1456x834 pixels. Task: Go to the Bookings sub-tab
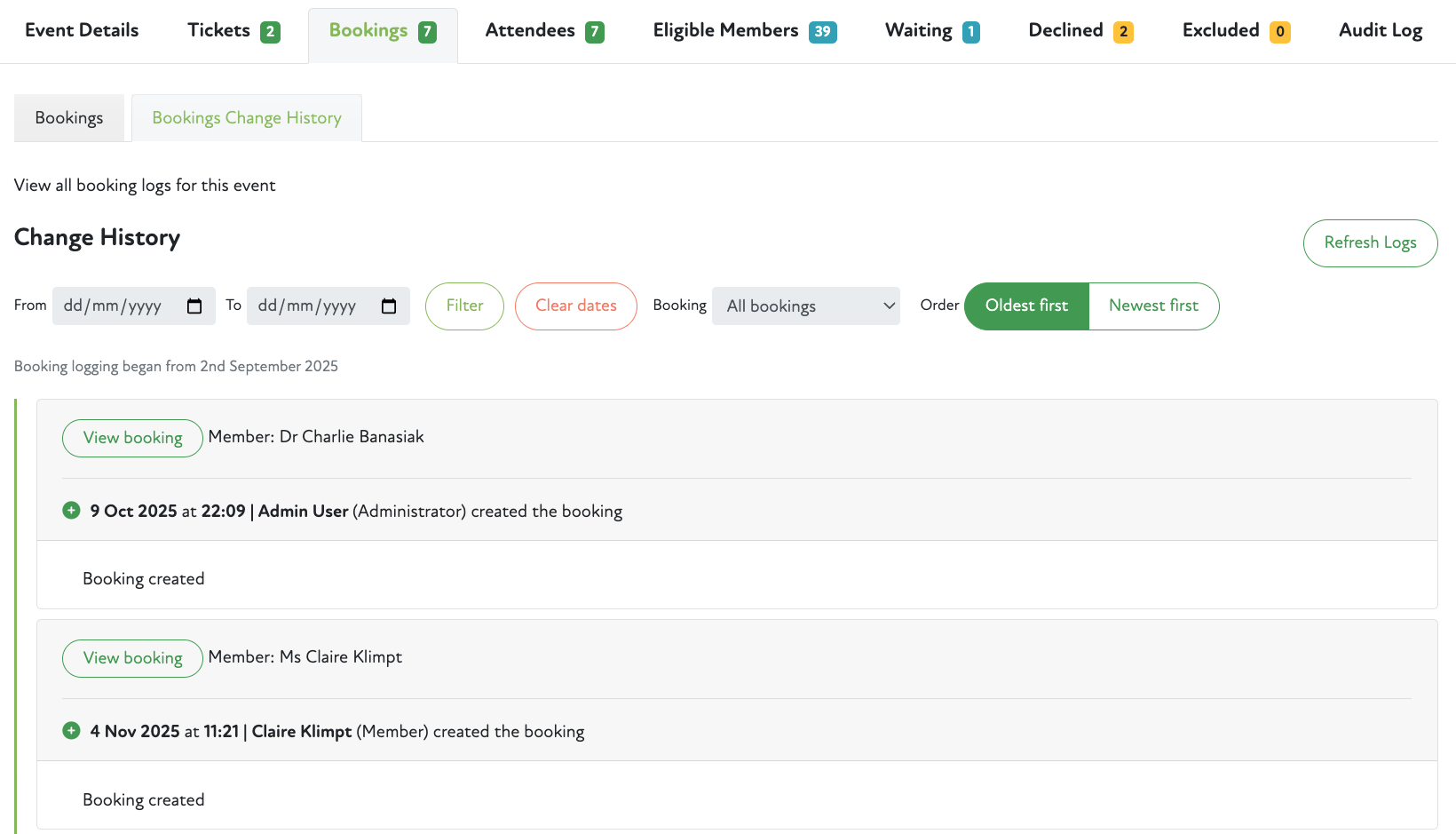tap(69, 118)
